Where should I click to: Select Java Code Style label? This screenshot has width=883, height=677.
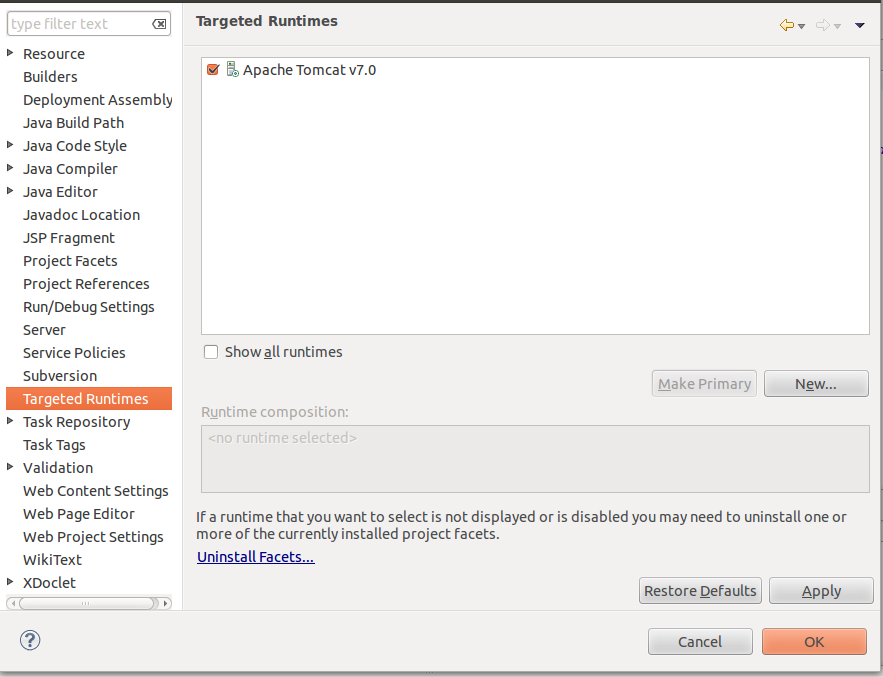pos(75,146)
